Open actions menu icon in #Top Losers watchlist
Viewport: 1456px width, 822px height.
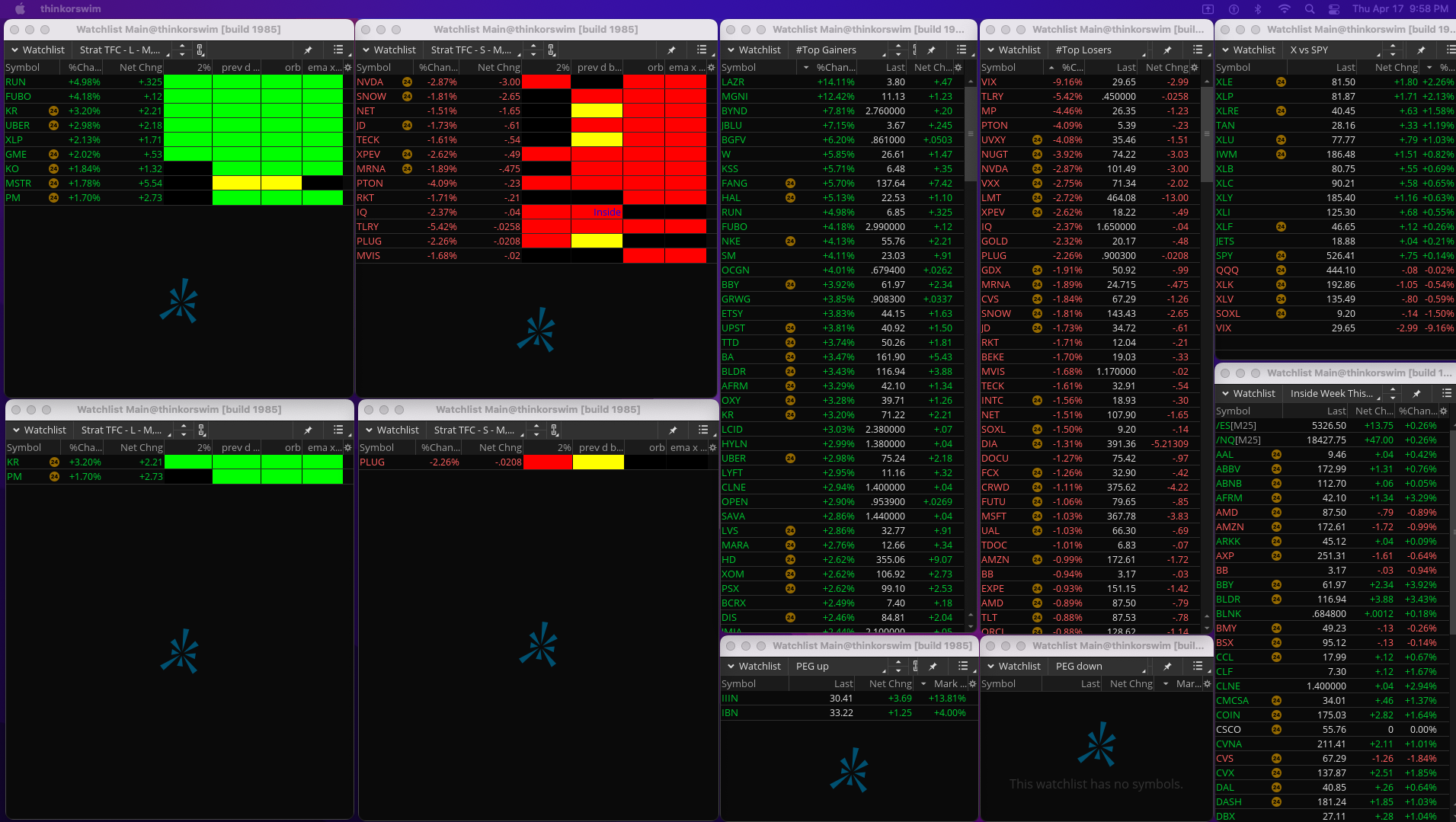[x=1197, y=50]
